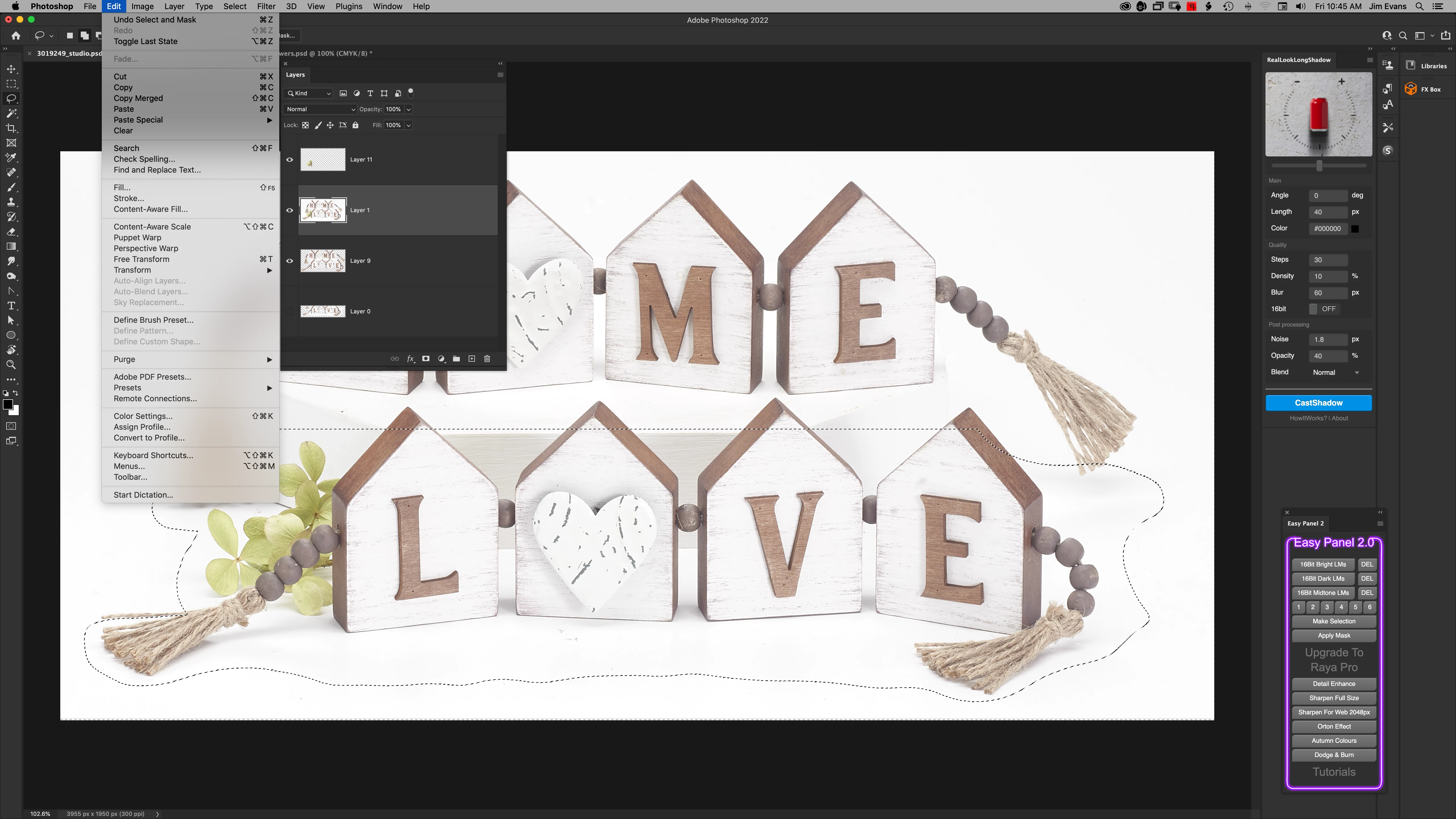Open the Filter menu
This screenshot has height=819, width=1456.
266,6
